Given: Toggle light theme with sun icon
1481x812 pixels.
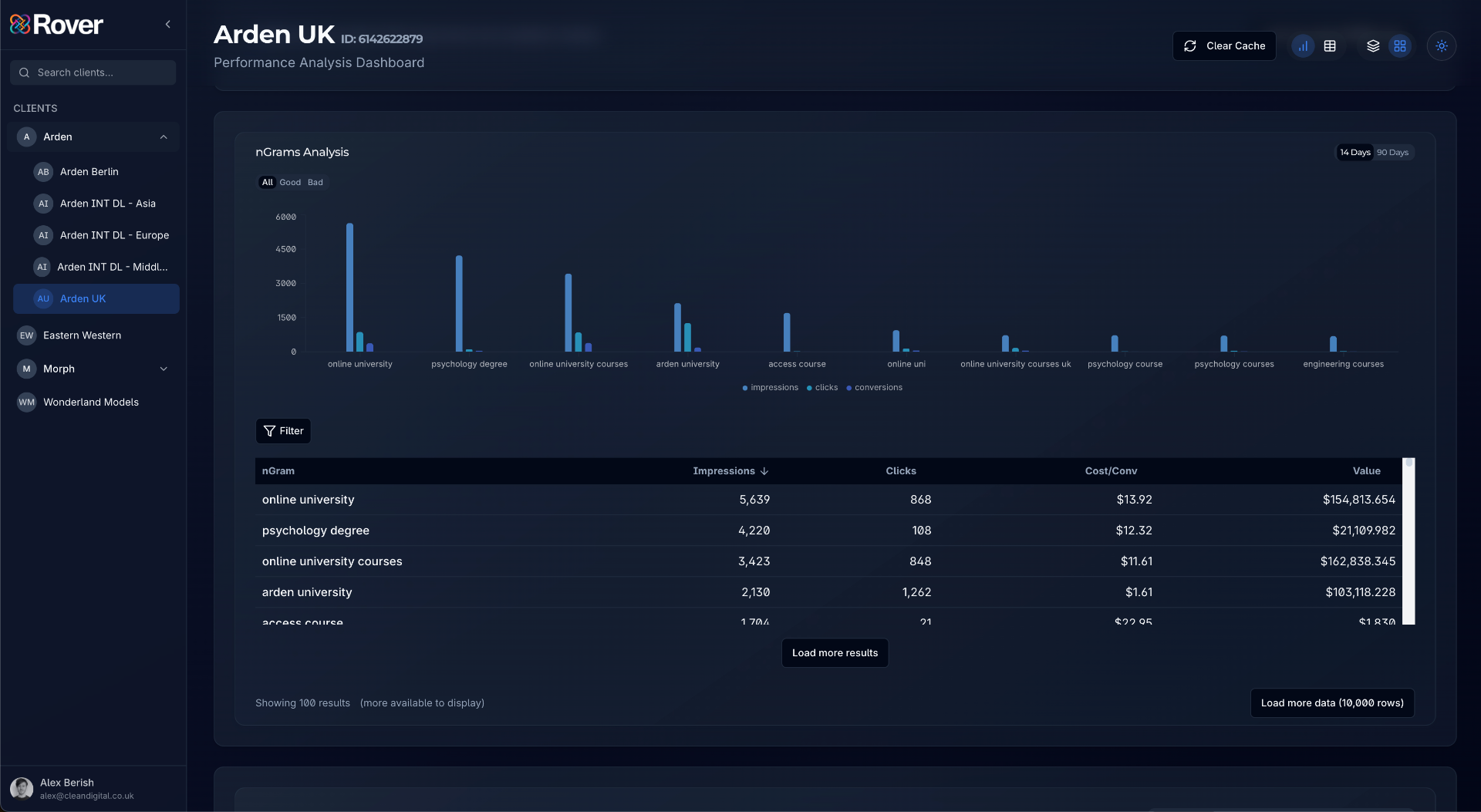Looking at the screenshot, I should pos(1441,46).
